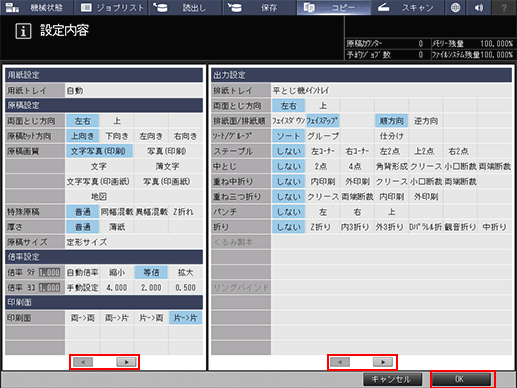Select 拡大 enlarge zoom option
Image resolution: width=517 pixels, height=388 pixels.
[186, 272]
